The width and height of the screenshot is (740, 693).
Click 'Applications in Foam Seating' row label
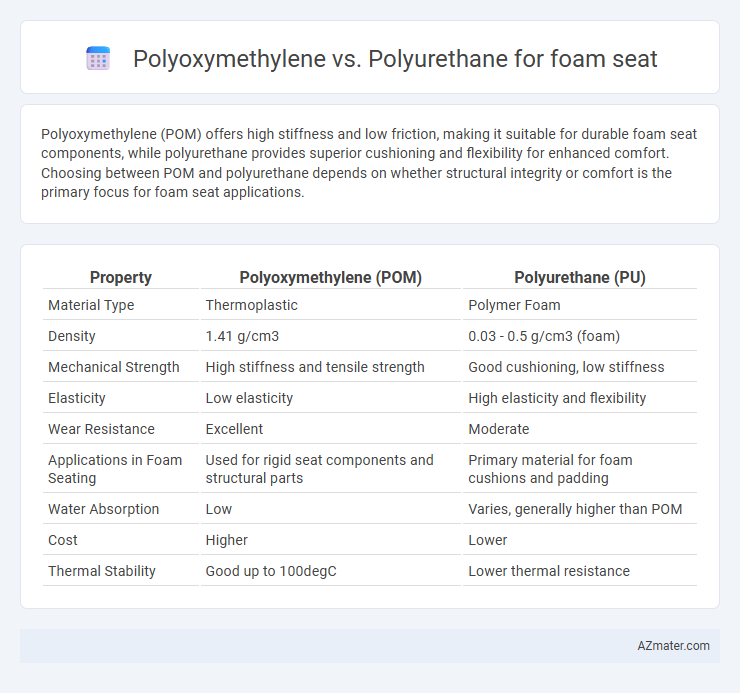click(x=115, y=469)
